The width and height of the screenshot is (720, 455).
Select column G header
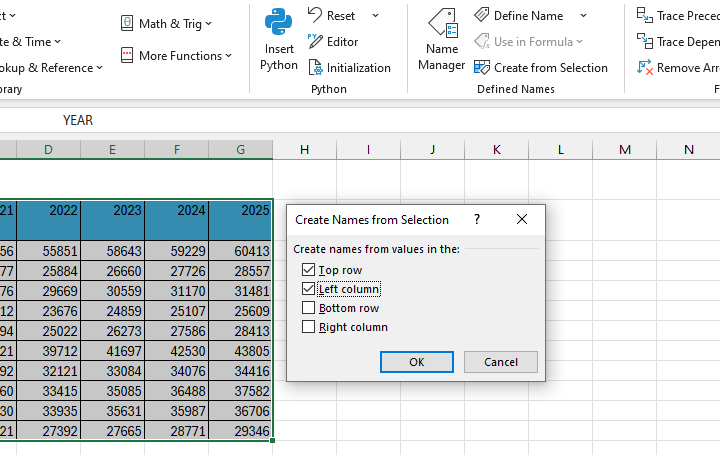(240, 150)
